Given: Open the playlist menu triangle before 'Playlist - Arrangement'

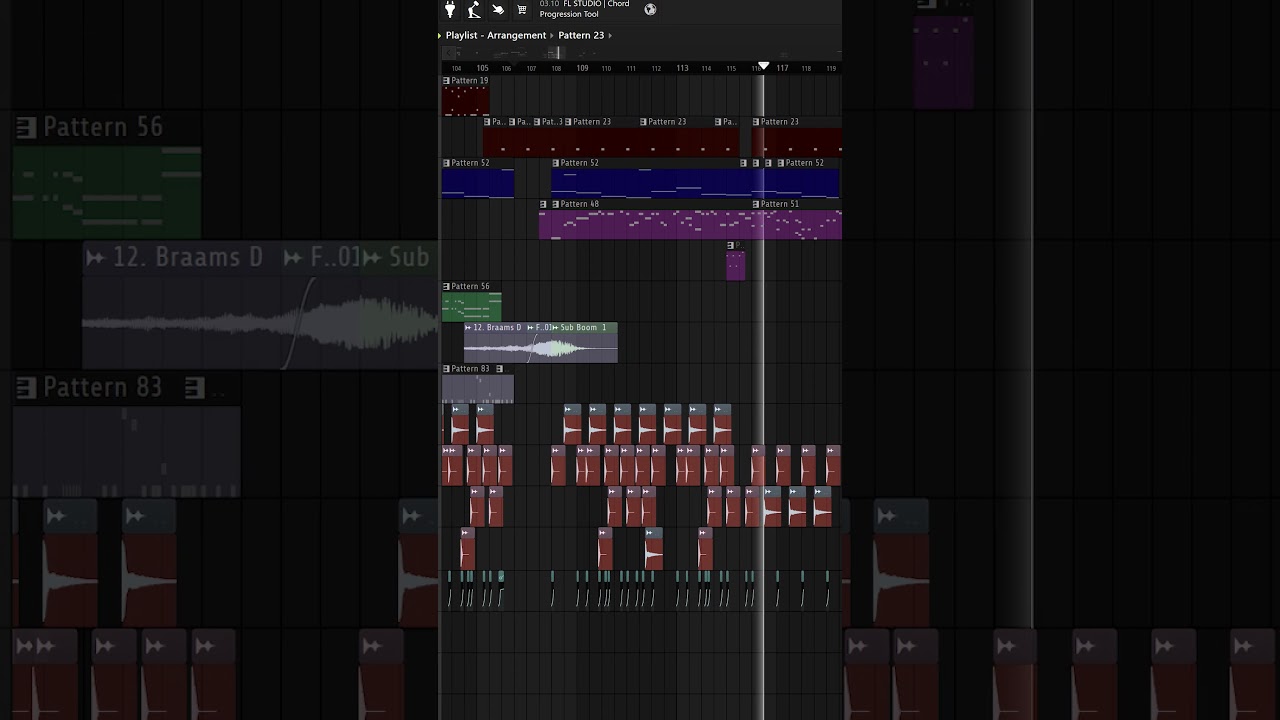Looking at the screenshot, I should click(439, 36).
